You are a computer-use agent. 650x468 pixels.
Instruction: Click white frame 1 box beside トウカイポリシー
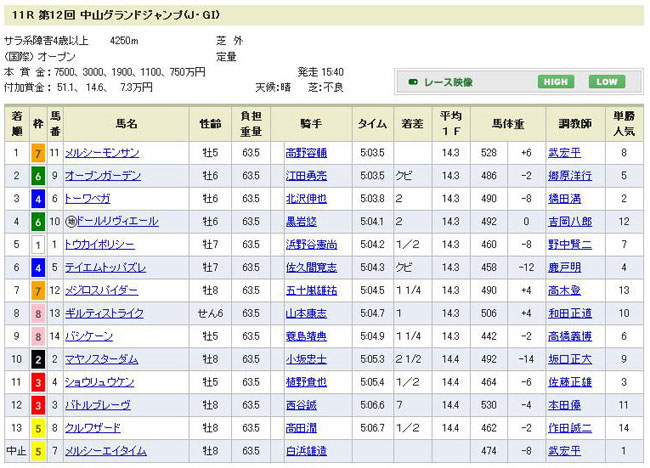[36, 244]
